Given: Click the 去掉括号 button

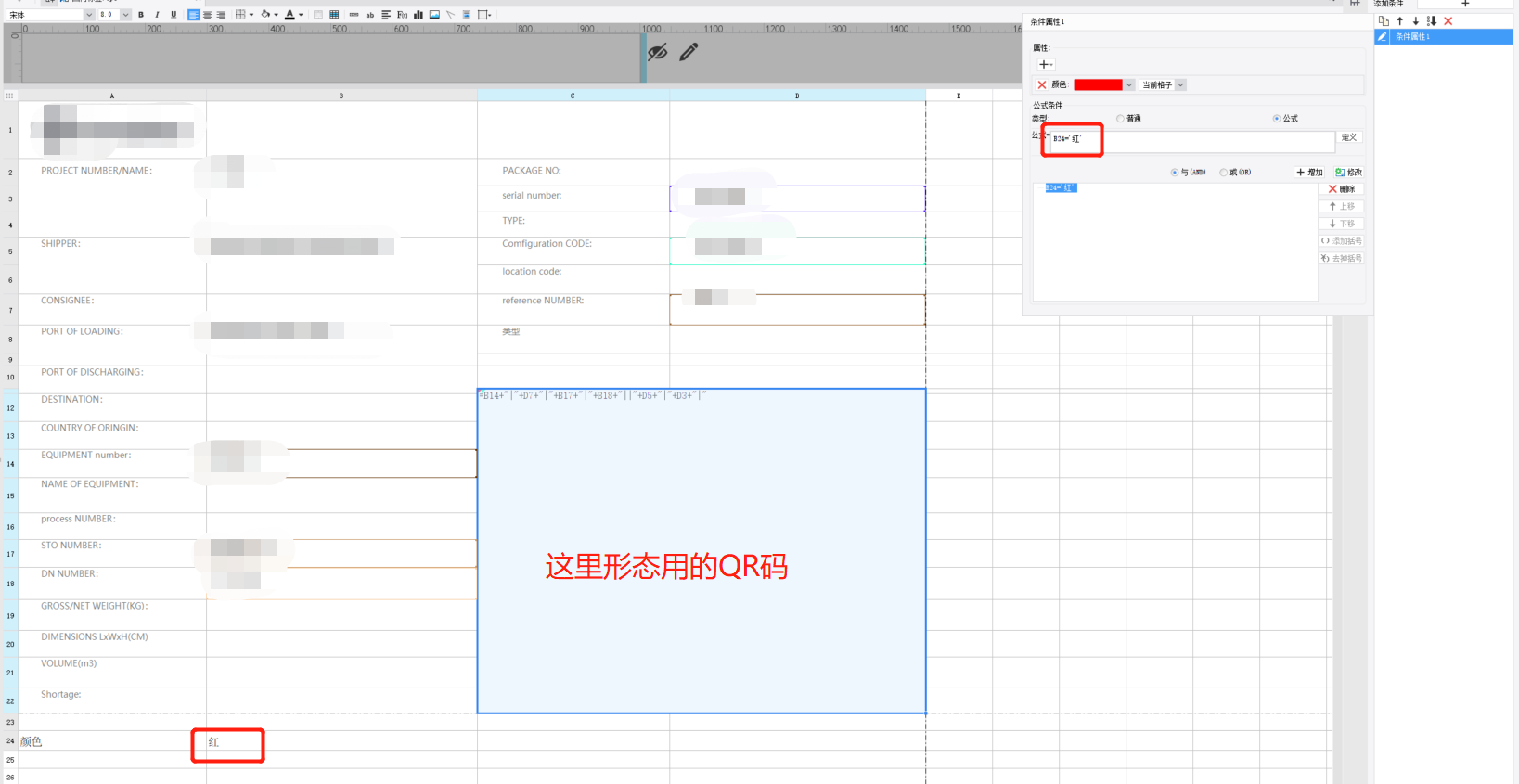Looking at the screenshot, I should [x=1342, y=258].
